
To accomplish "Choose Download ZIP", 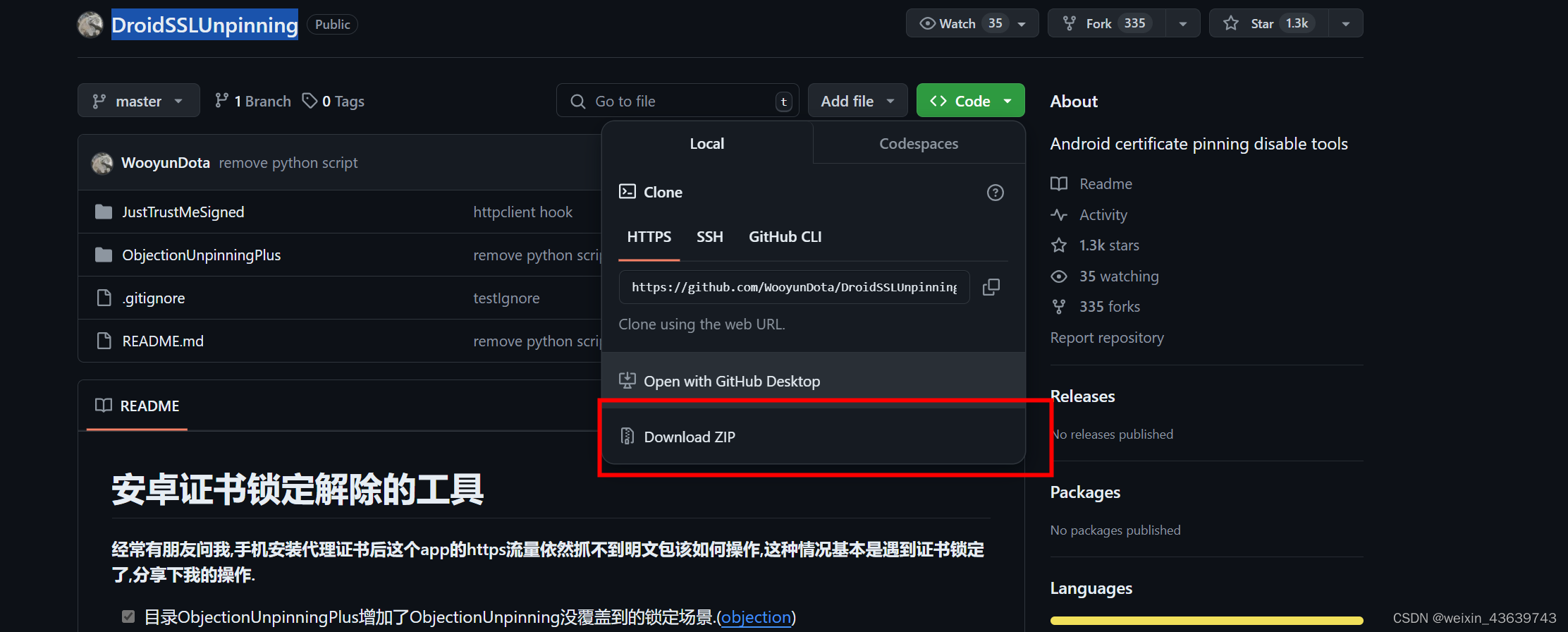I will click(813, 437).
